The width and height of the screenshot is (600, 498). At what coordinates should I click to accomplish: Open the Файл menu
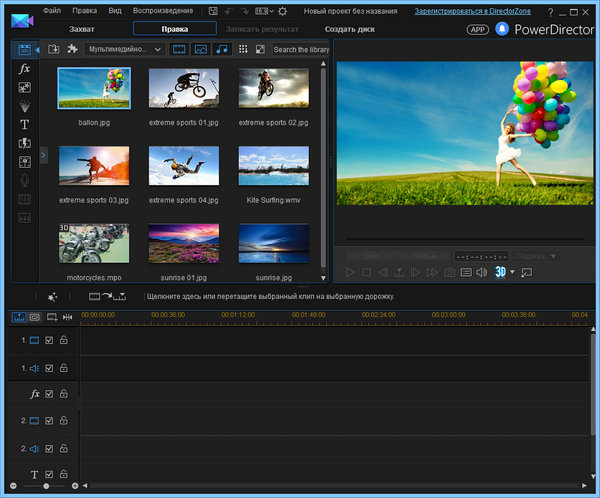tap(52, 10)
